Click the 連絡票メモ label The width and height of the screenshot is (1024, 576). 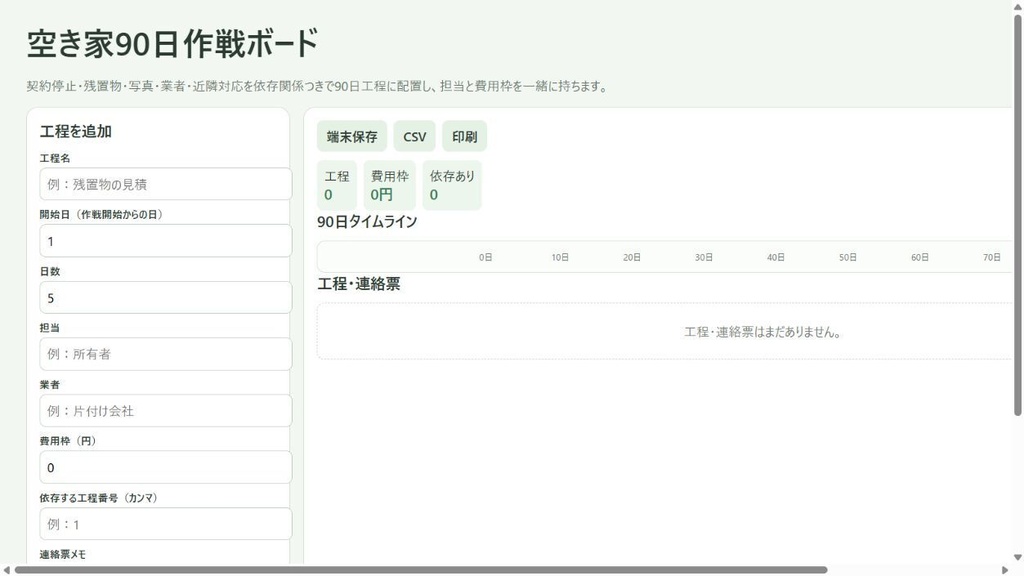coord(63,554)
